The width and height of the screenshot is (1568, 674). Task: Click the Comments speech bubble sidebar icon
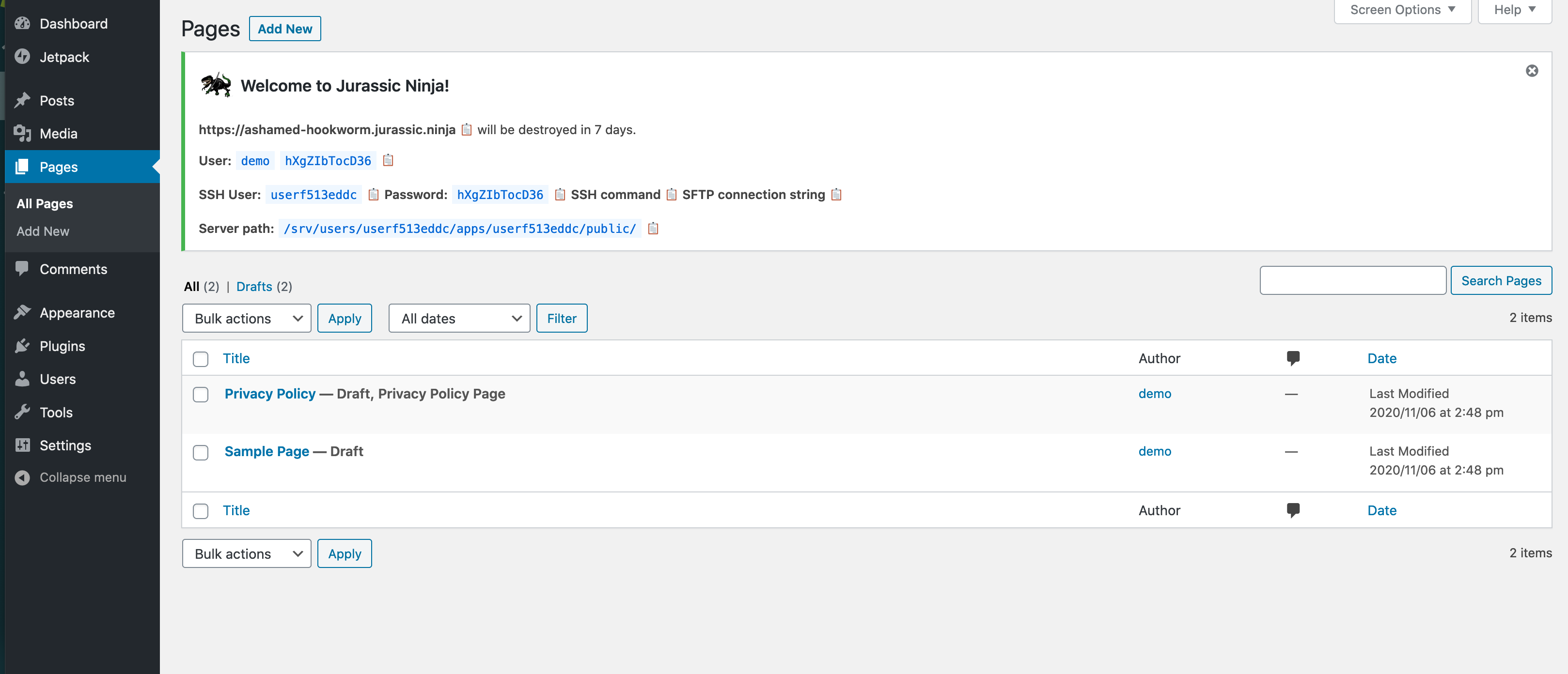(x=22, y=268)
